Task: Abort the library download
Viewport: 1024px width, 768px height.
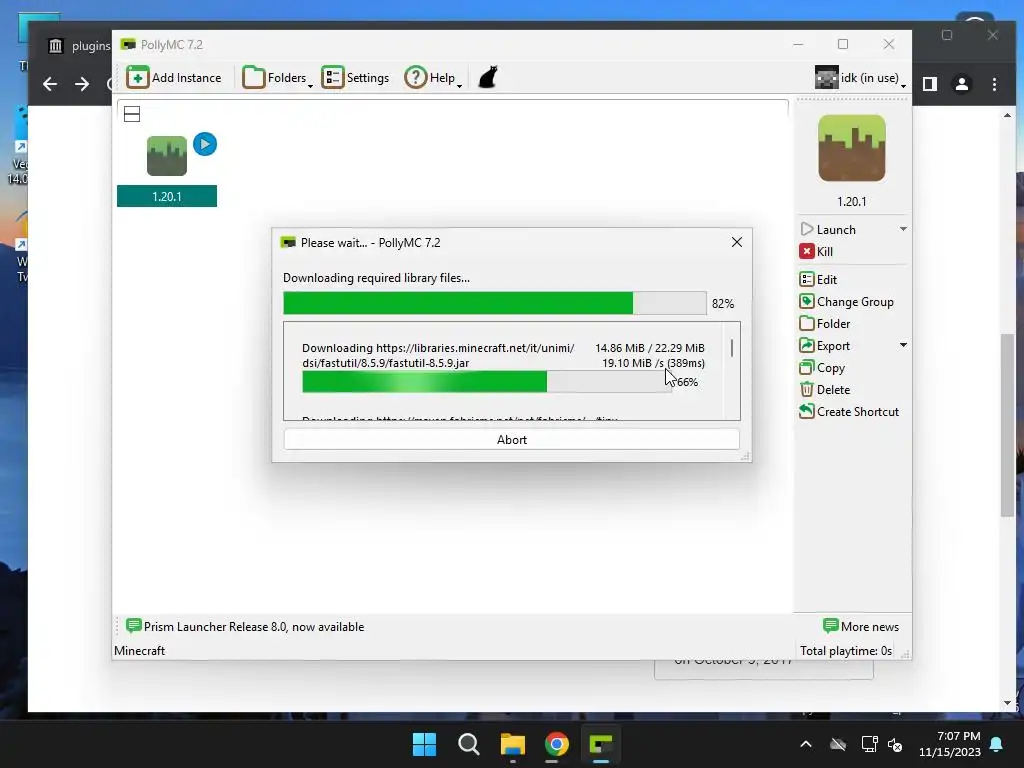Action: click(511, 440)
